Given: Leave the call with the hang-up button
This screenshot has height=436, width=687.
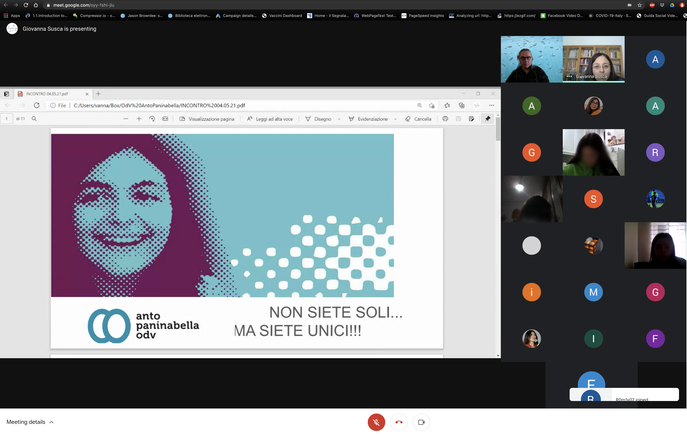Looking at the screenshot, I should tap(399, 422).
